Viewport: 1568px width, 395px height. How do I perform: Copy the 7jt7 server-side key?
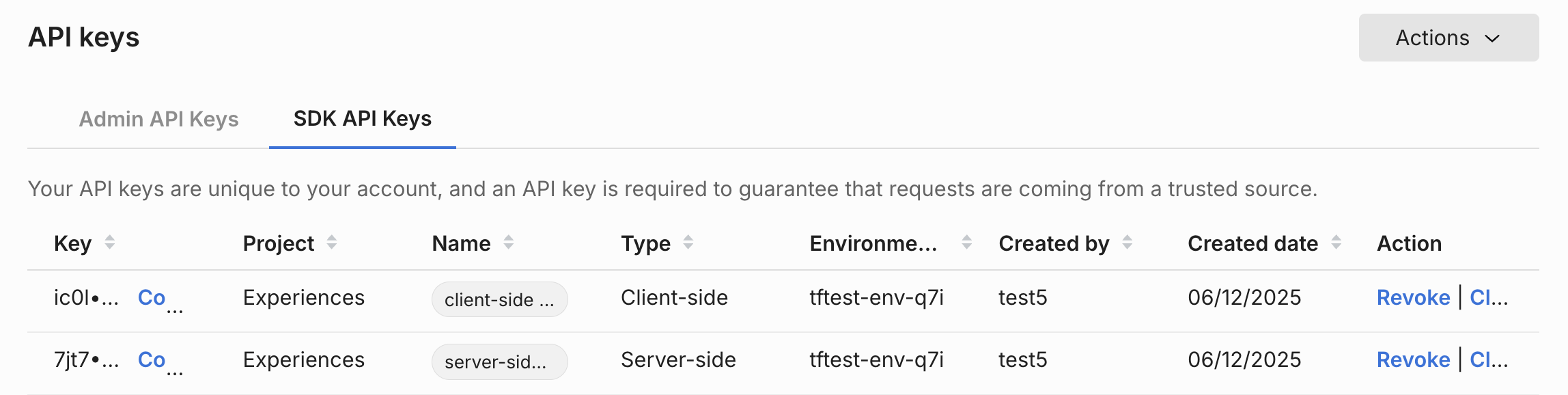click(x=152, y=360)
